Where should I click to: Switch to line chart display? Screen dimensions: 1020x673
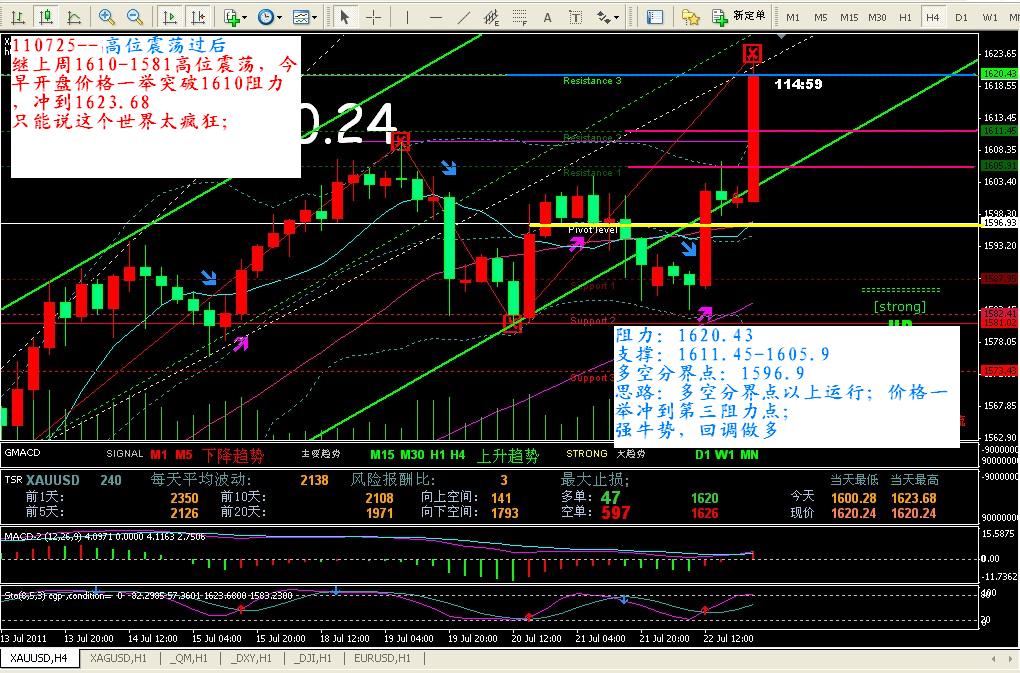point(74,17)
